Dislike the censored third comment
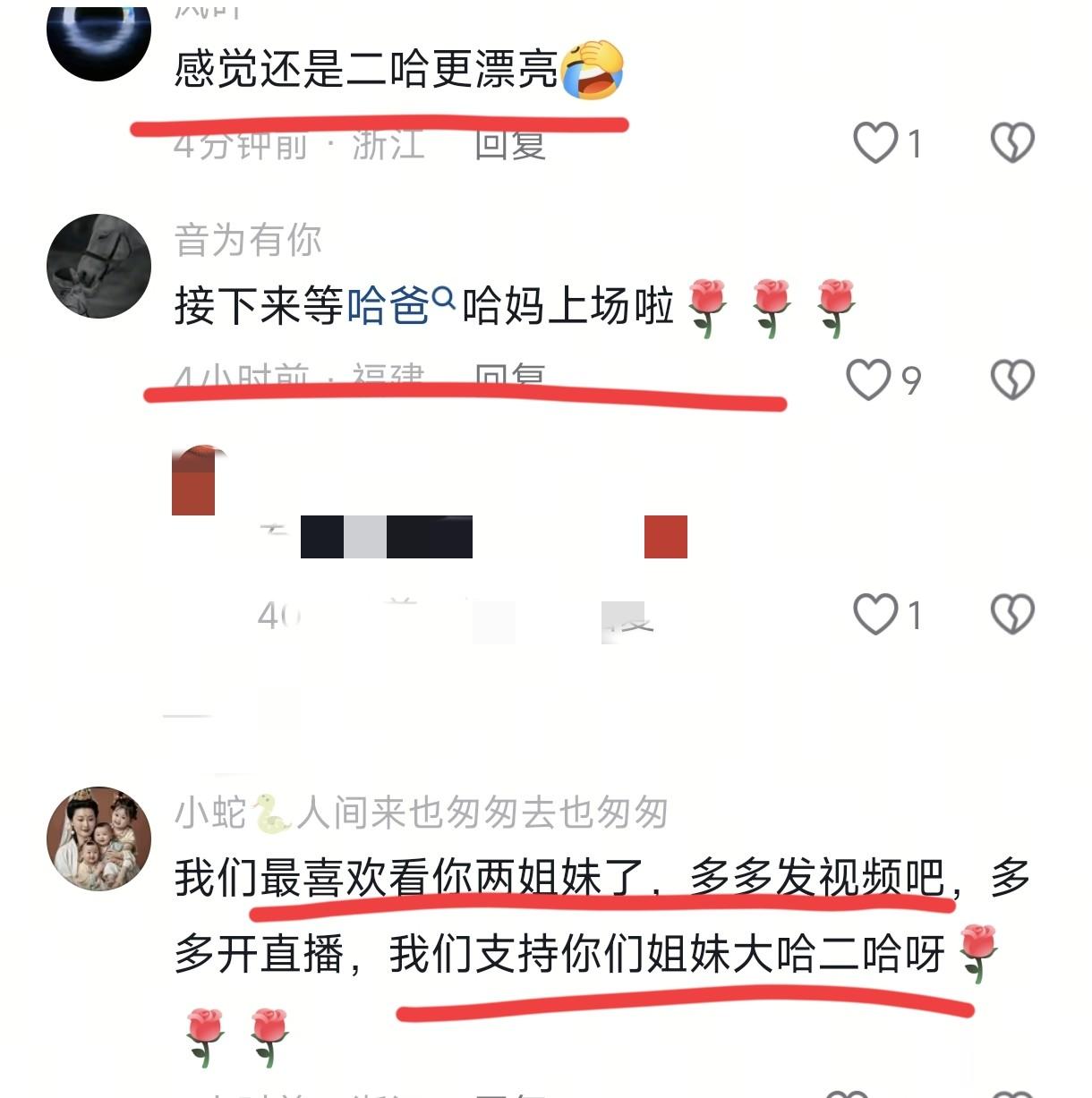 1012,615
